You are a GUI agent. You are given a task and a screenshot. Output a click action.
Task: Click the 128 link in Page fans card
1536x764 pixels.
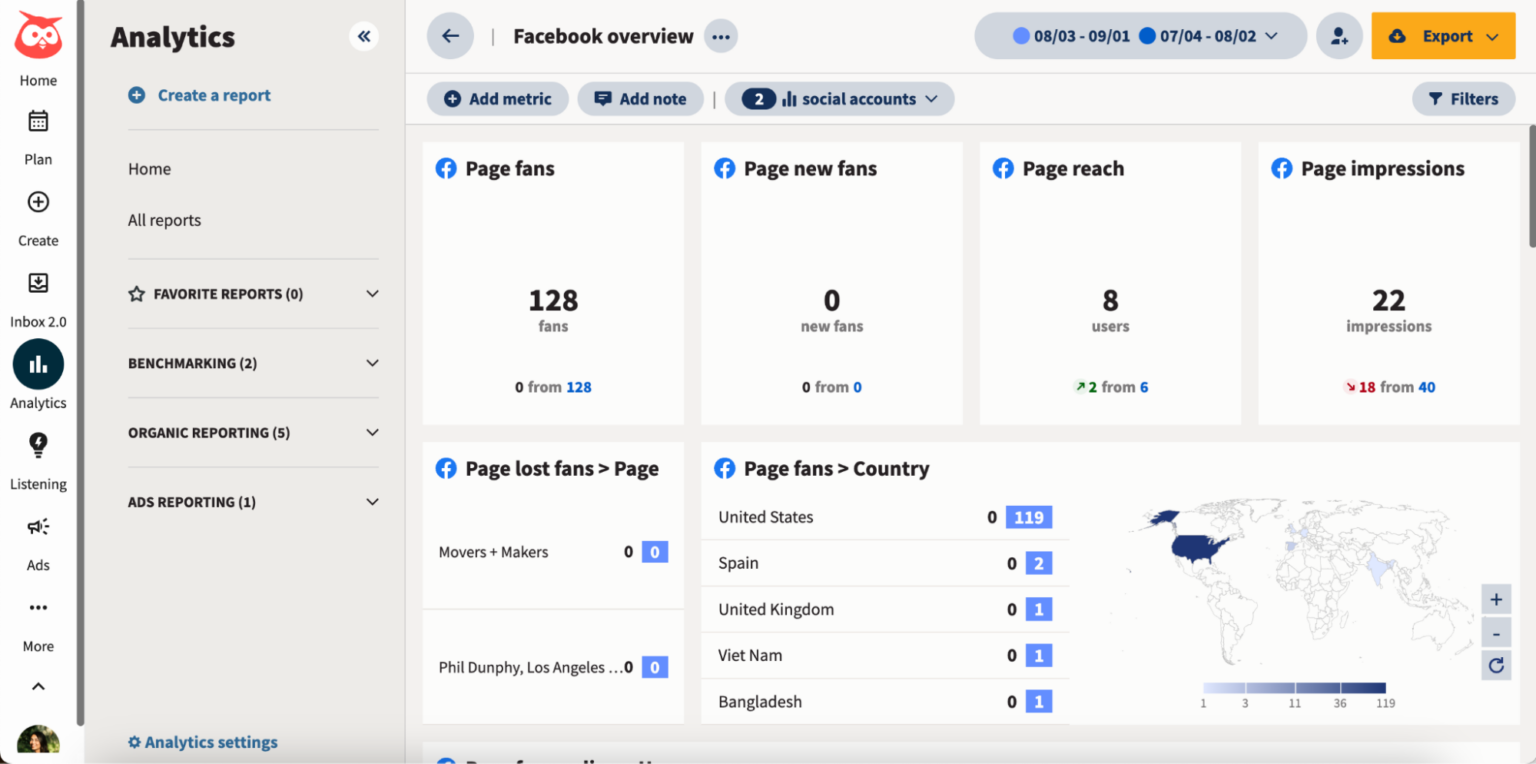pos(579,387)
